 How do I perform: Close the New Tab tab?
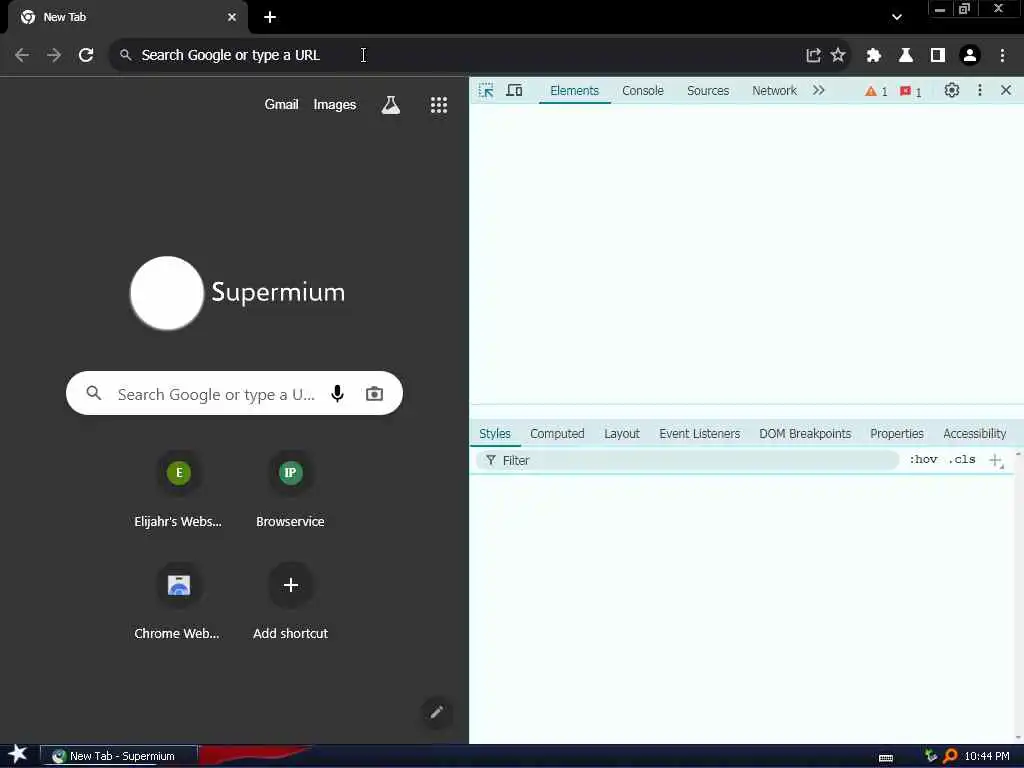coord(232,17)
